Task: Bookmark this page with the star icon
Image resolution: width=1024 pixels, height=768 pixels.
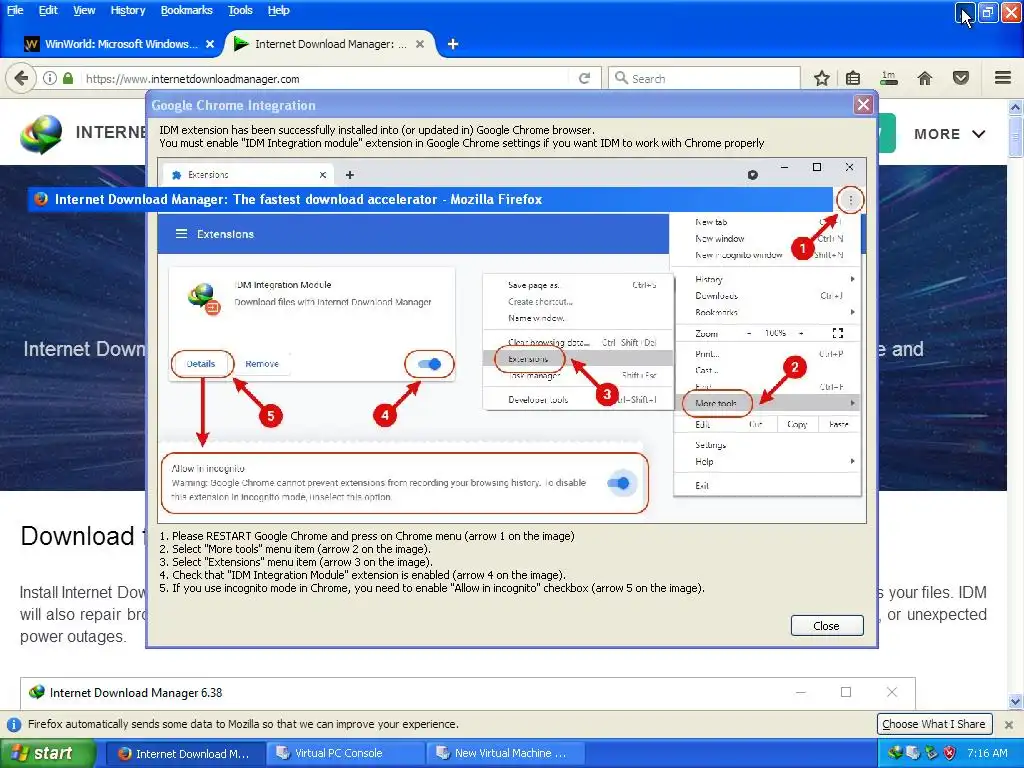Action: coord(822,78)
